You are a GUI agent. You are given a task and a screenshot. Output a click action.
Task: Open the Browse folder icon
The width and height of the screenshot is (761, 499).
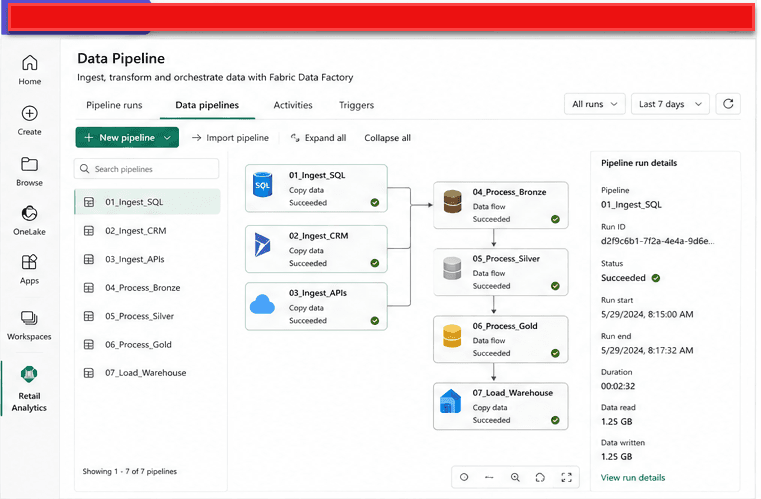[x=30, y=164]
